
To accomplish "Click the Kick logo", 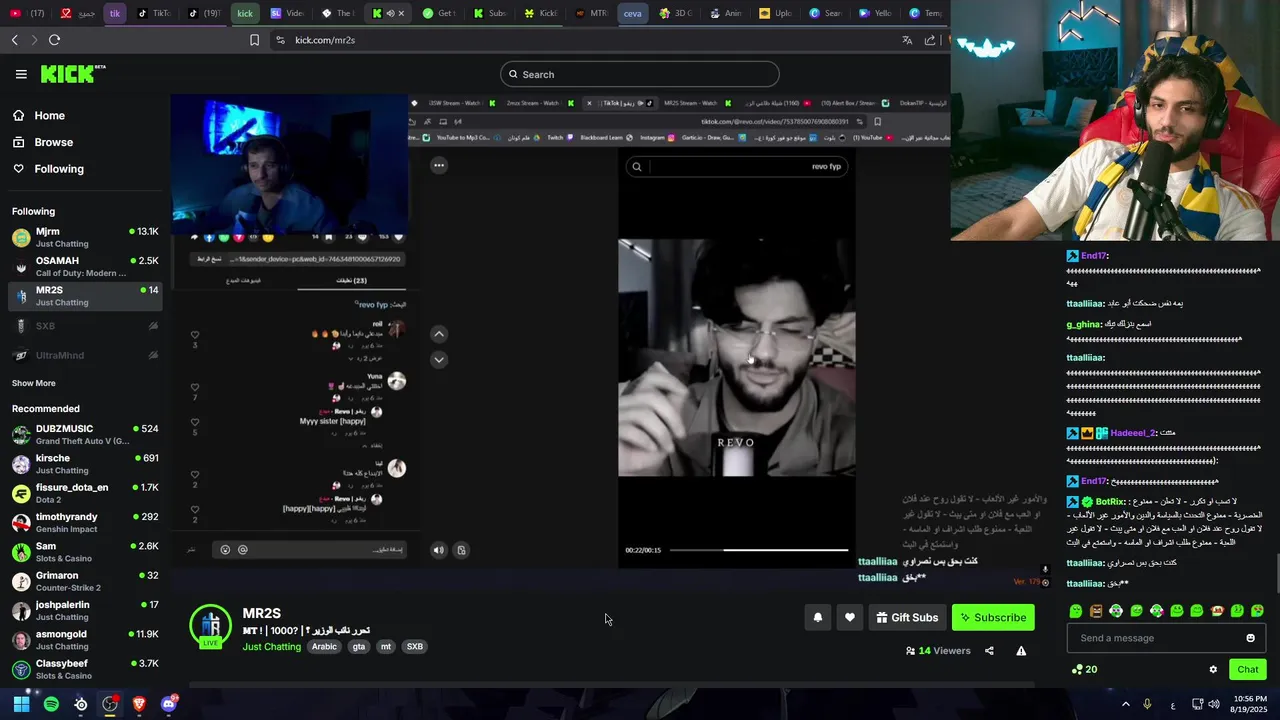I will tap(73, 74).
